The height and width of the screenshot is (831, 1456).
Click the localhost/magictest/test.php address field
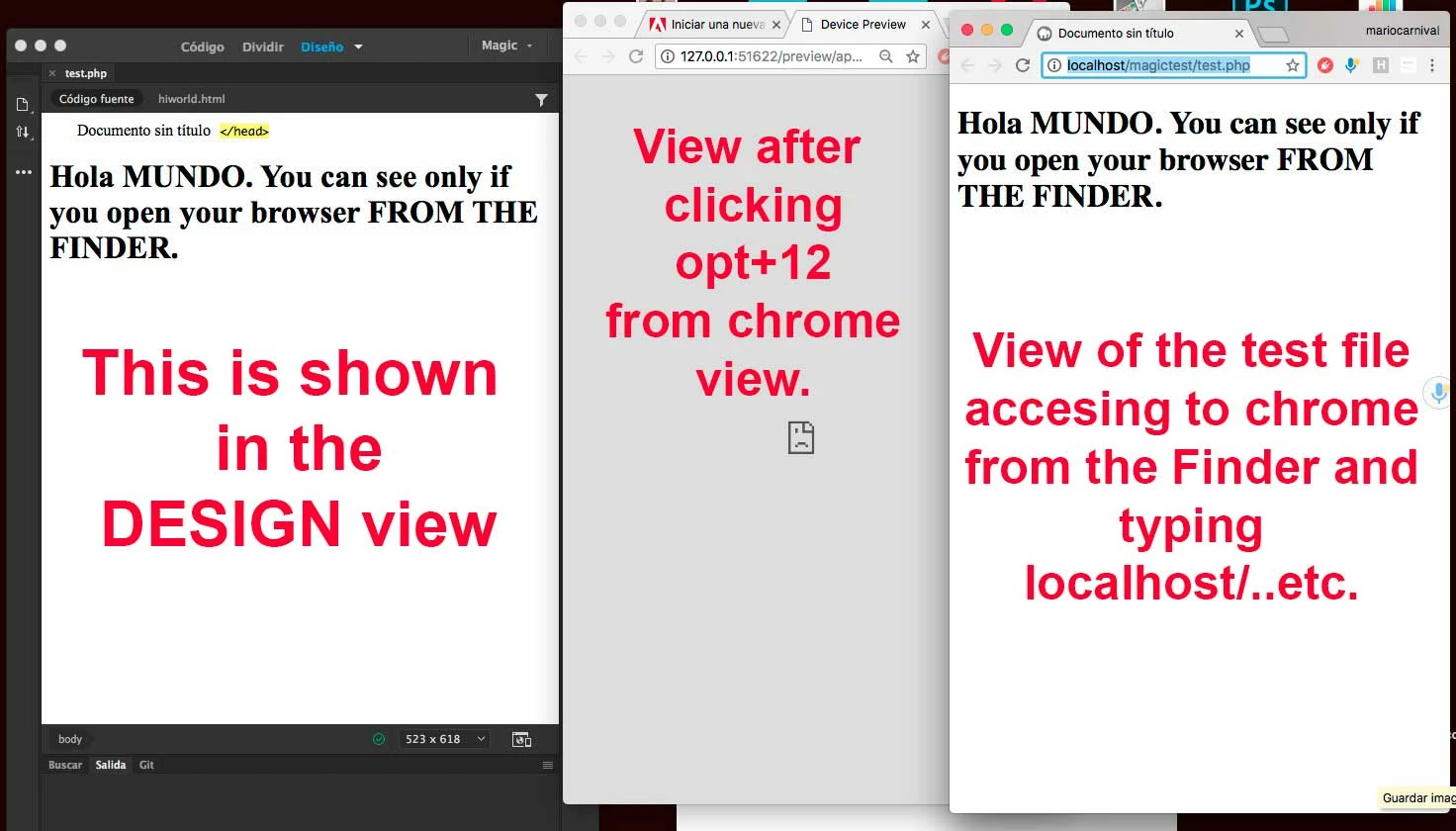coord(1173,65)
